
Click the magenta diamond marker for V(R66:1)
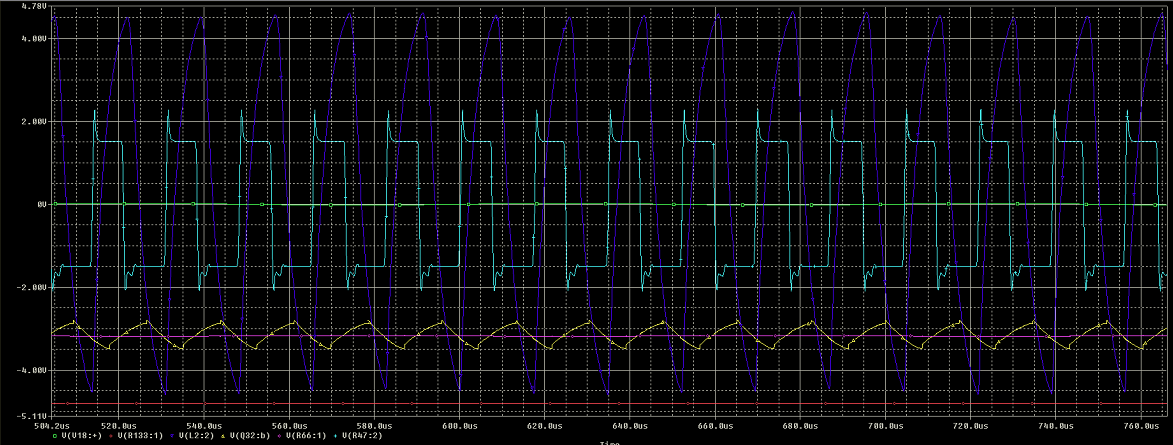click(x=280, y=436)
